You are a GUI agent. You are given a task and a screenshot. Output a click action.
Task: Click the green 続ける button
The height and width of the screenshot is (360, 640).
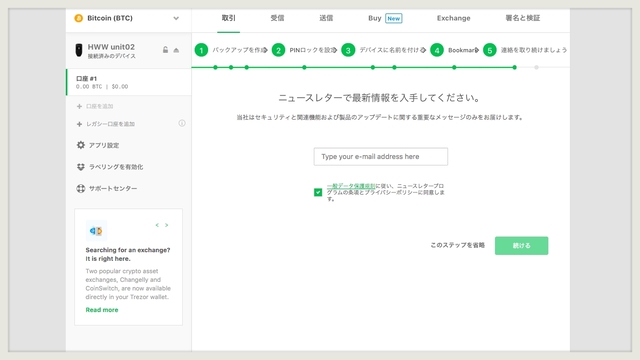[522, 246]
